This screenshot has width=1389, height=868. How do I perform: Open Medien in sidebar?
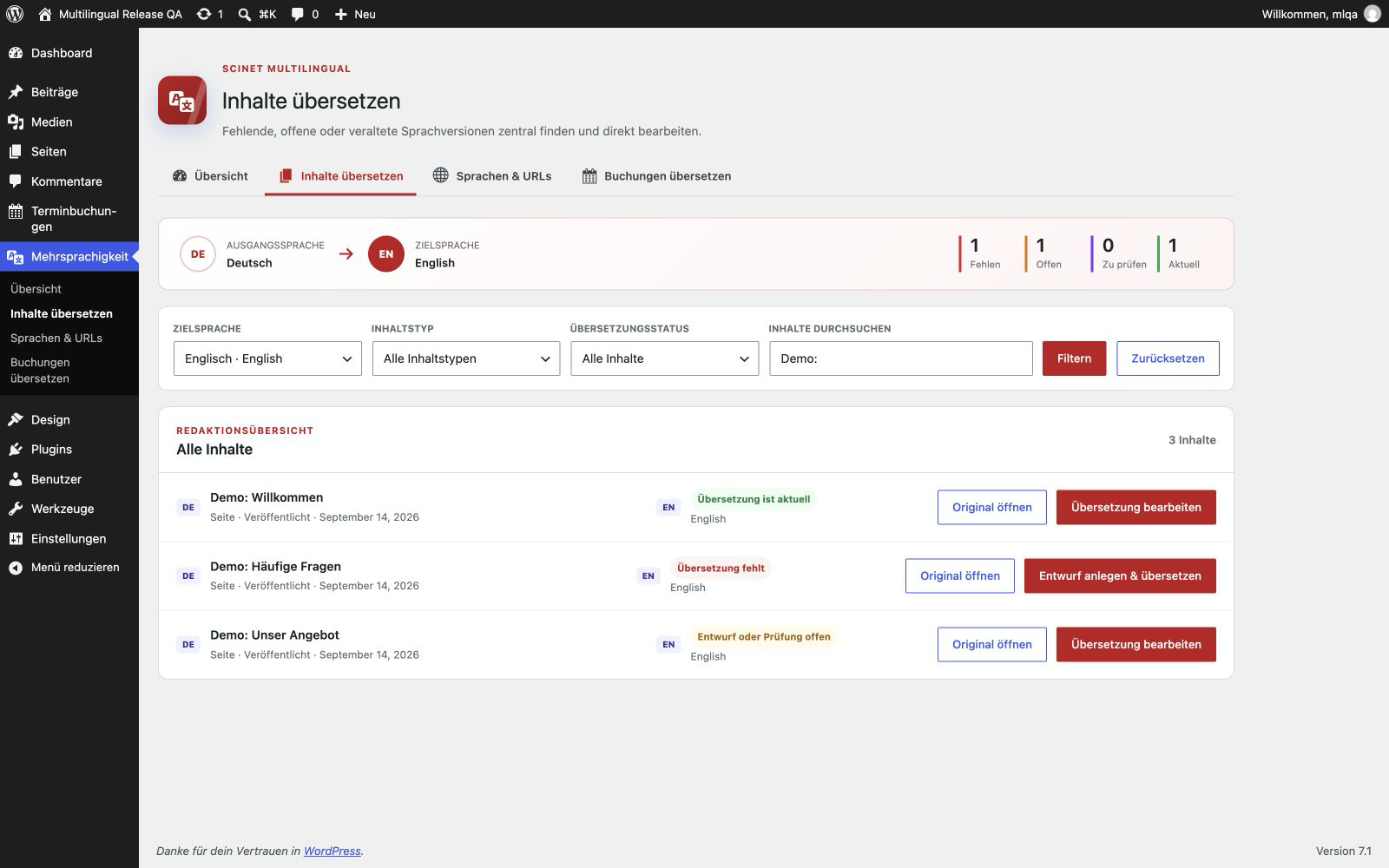69,122
